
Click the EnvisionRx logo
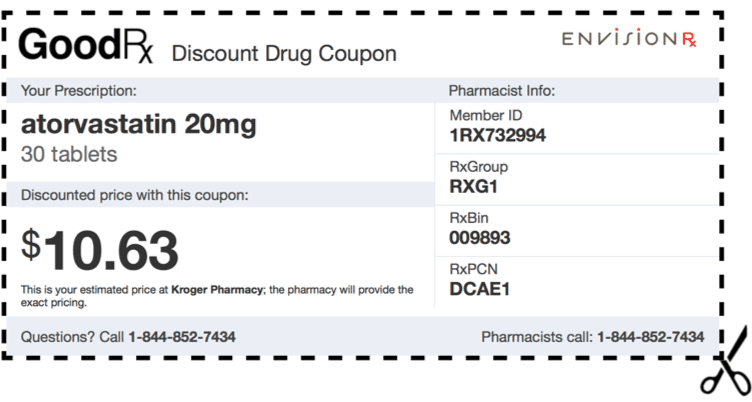pyautogui.click(x=629, y=38)
